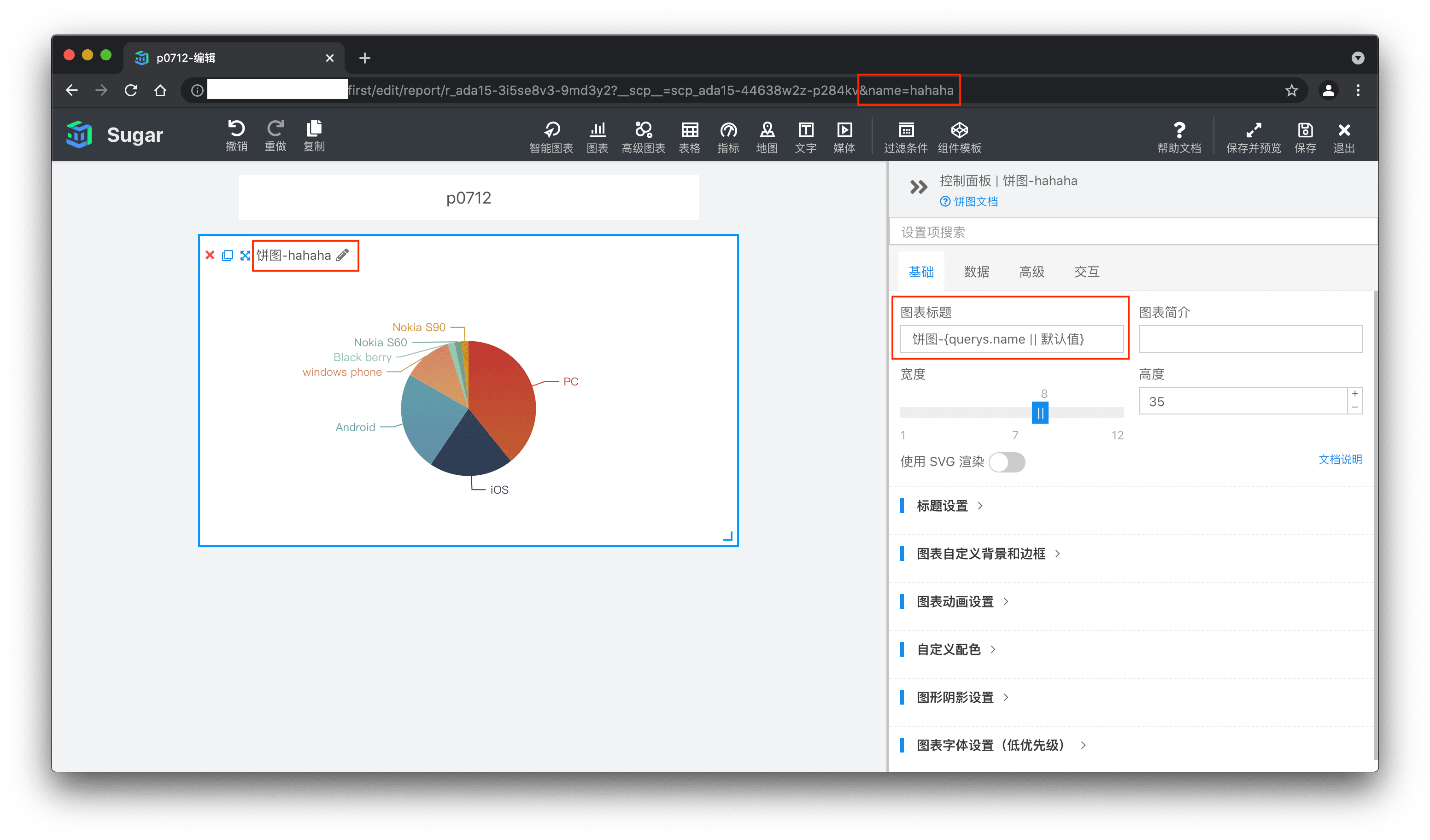Click the 设置项搜索 search box
This screenshot has height=840, width=1430.
click(1133, 232)
